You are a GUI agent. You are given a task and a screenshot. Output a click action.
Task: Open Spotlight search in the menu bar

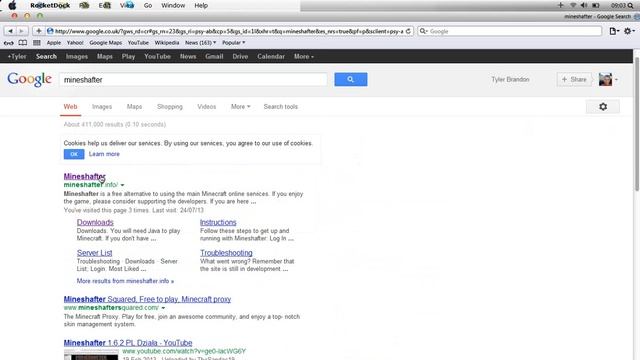[x=631, y=5]
